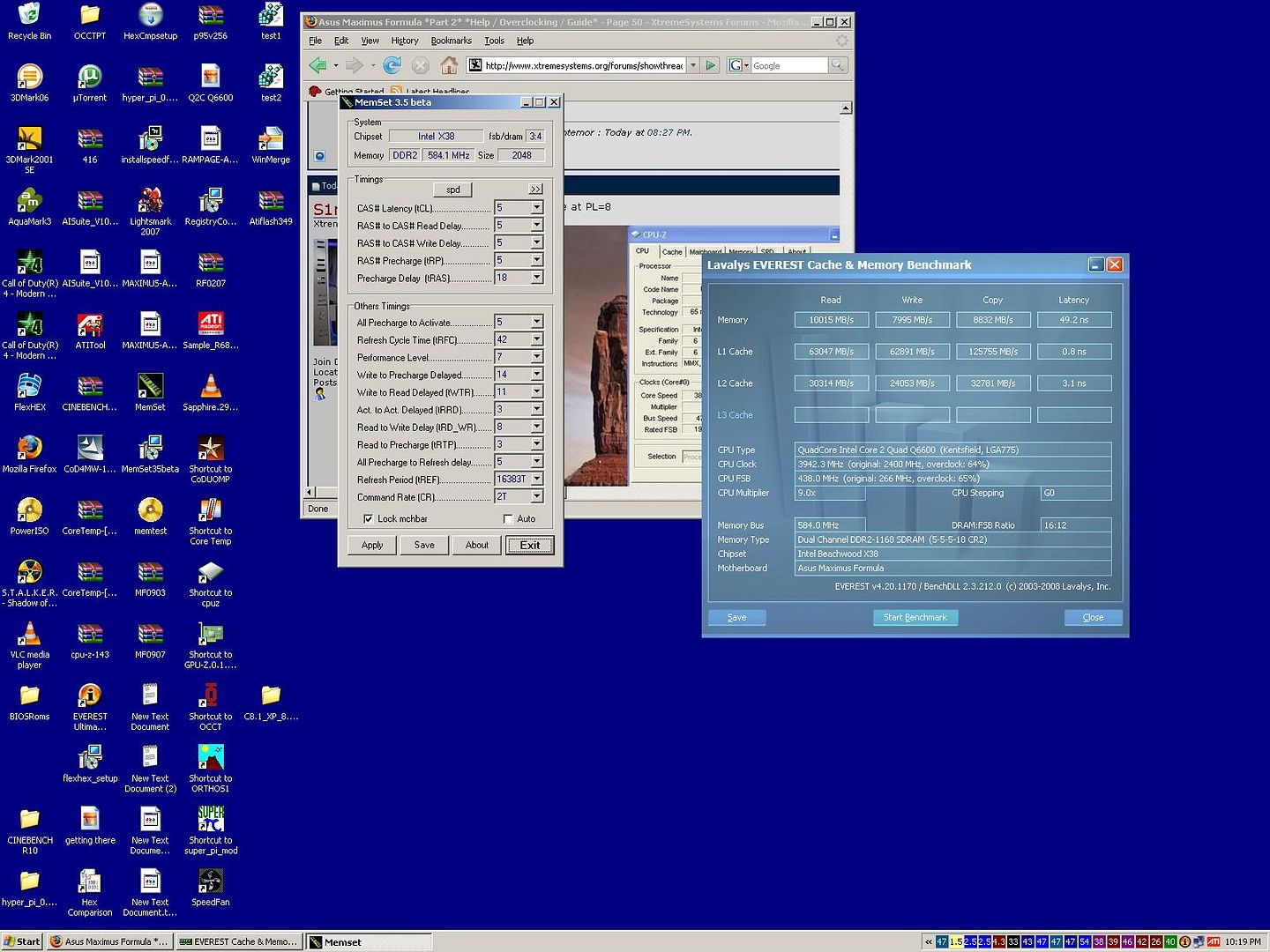
Task: Expand Refresh Cycle Time (tRFC) dropdown
Action: click(536, 339)
